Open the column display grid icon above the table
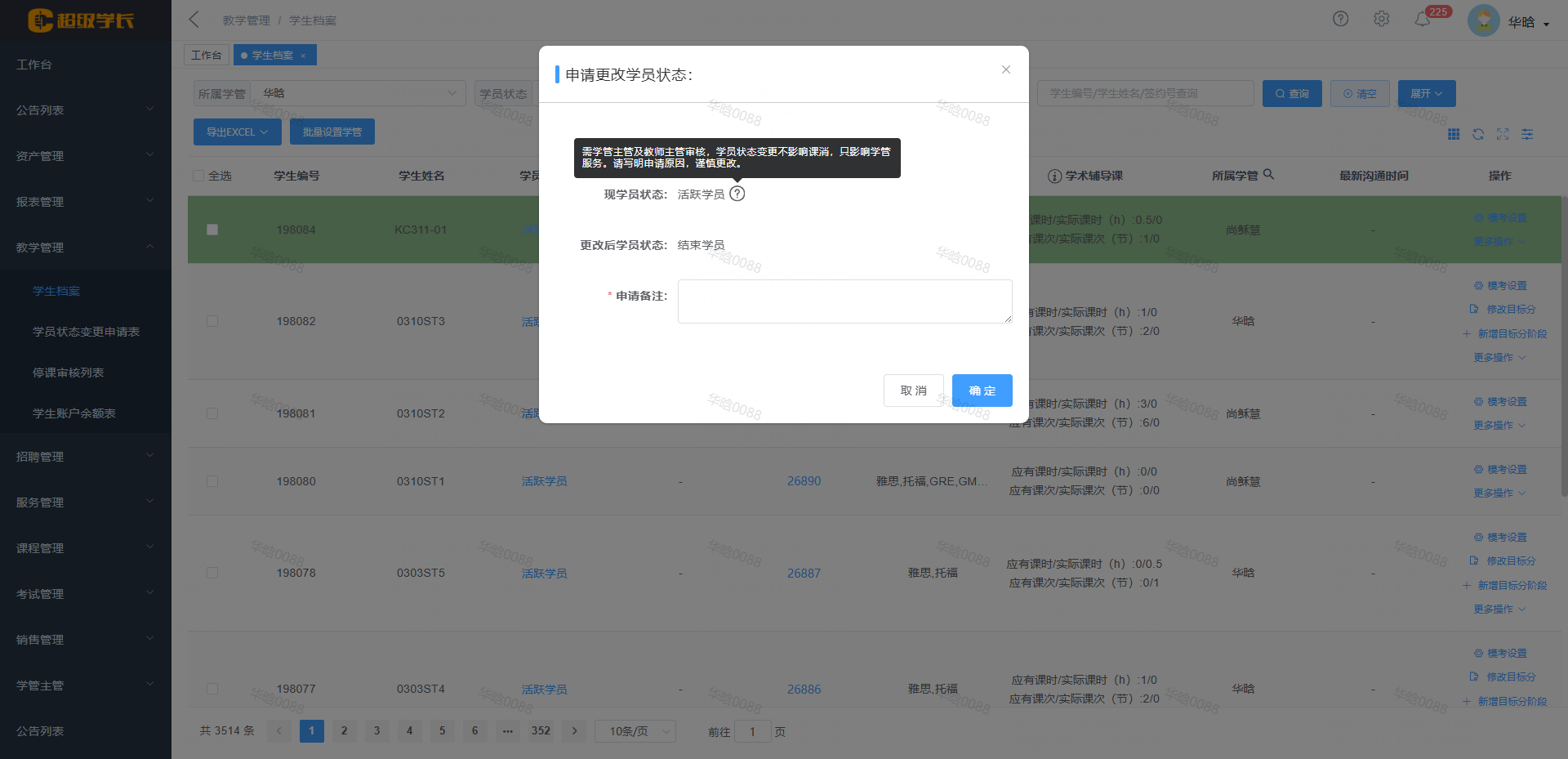Image resolution: width=1568 pixels, height=759 pixels. pyautogui.click(x=1454, y=134)
